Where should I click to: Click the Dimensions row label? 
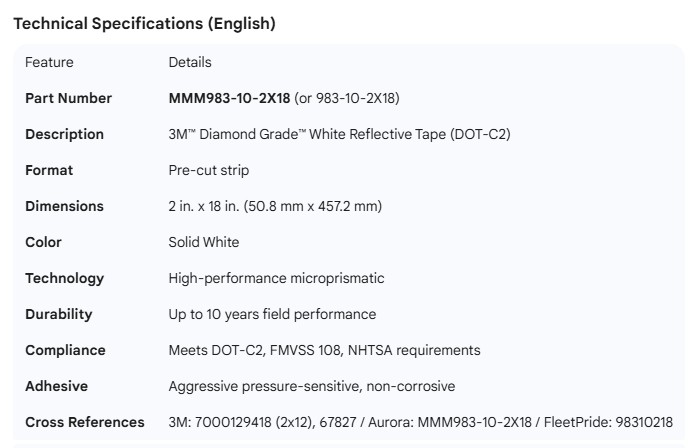pyautogui.click(x=64, y=206)
